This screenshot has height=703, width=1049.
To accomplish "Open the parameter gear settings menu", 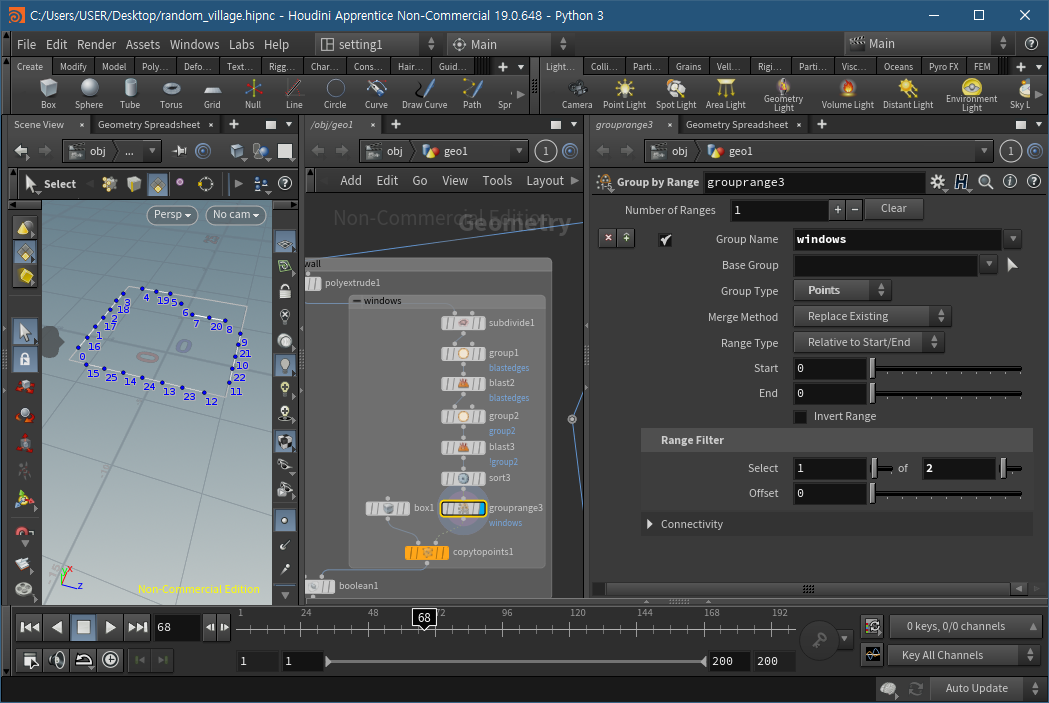I will pos(938,182).
